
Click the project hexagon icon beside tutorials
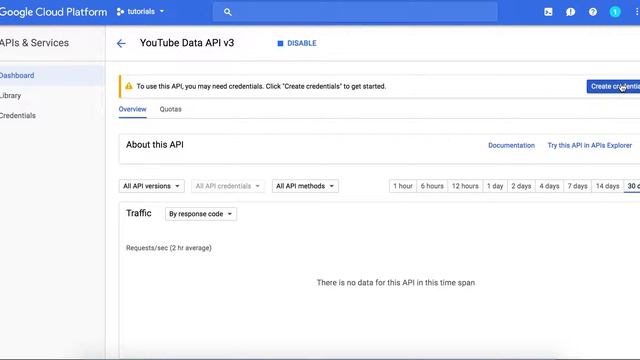[120, 12]
